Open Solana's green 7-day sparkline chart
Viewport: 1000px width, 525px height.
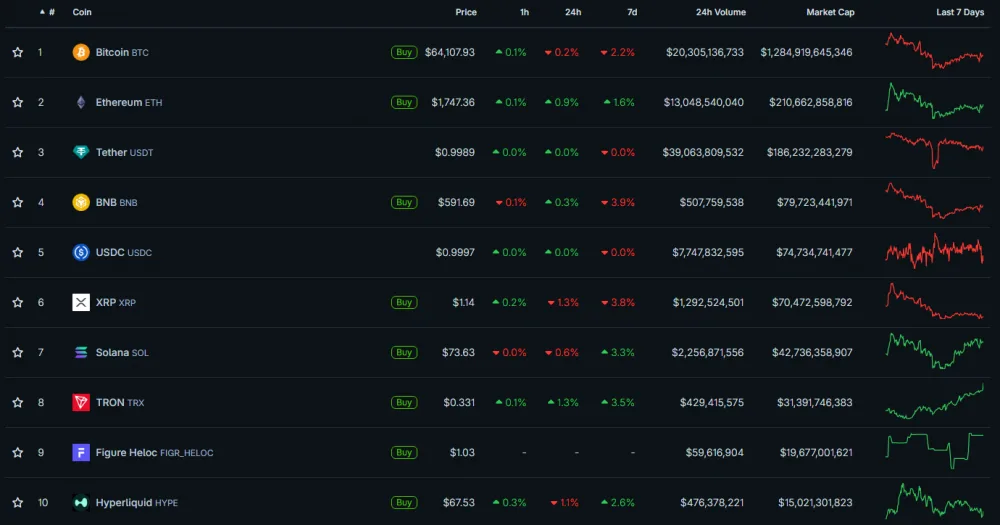coord(934,351)
